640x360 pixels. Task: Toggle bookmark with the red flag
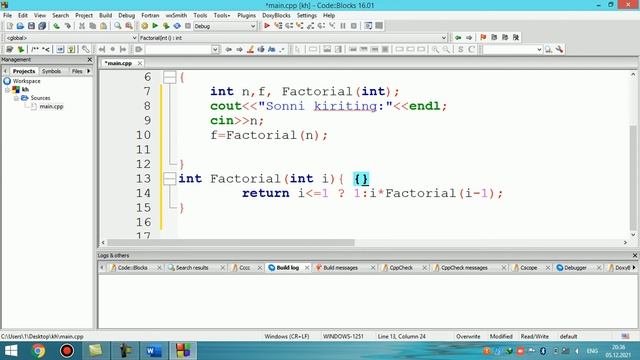pyautogui.click(x=483, y=38)
